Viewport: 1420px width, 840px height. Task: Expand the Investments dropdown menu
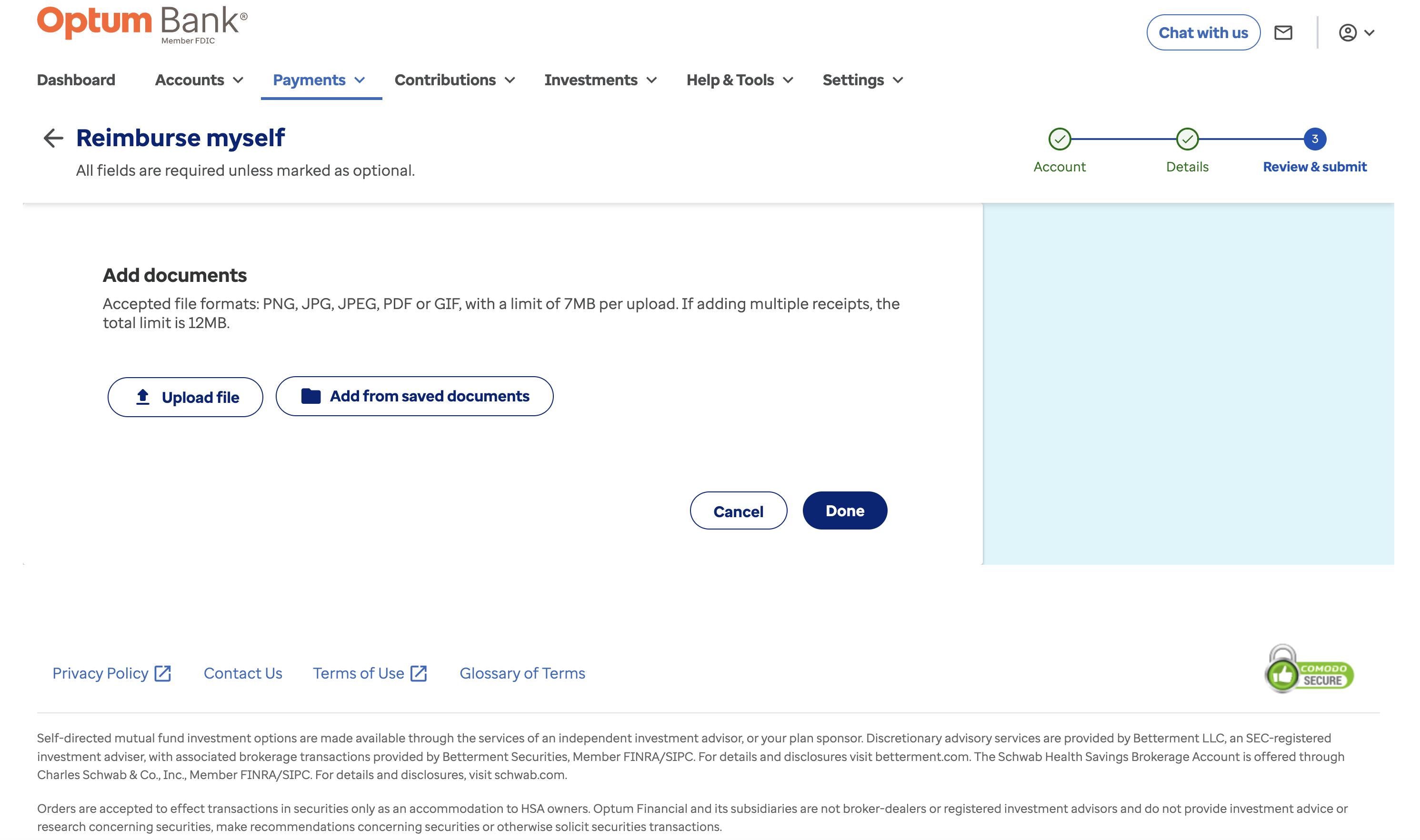600,80
